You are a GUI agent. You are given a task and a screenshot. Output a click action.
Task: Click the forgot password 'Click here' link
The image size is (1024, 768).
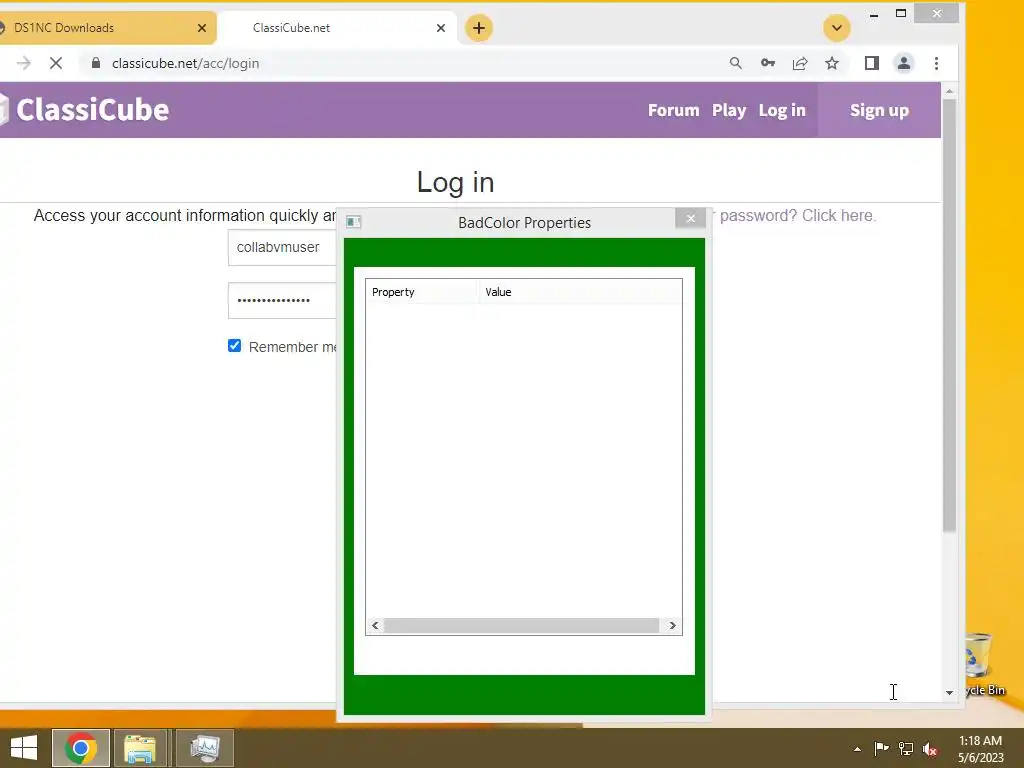[839, 216]
